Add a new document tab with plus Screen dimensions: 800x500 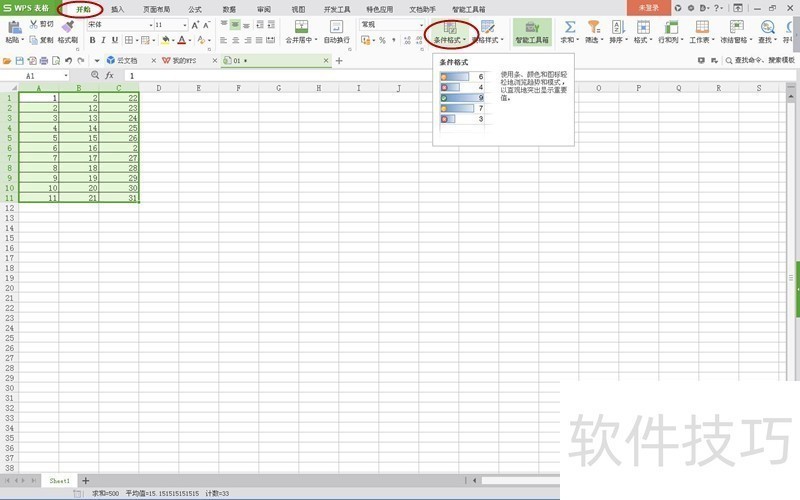click(339, 61)
